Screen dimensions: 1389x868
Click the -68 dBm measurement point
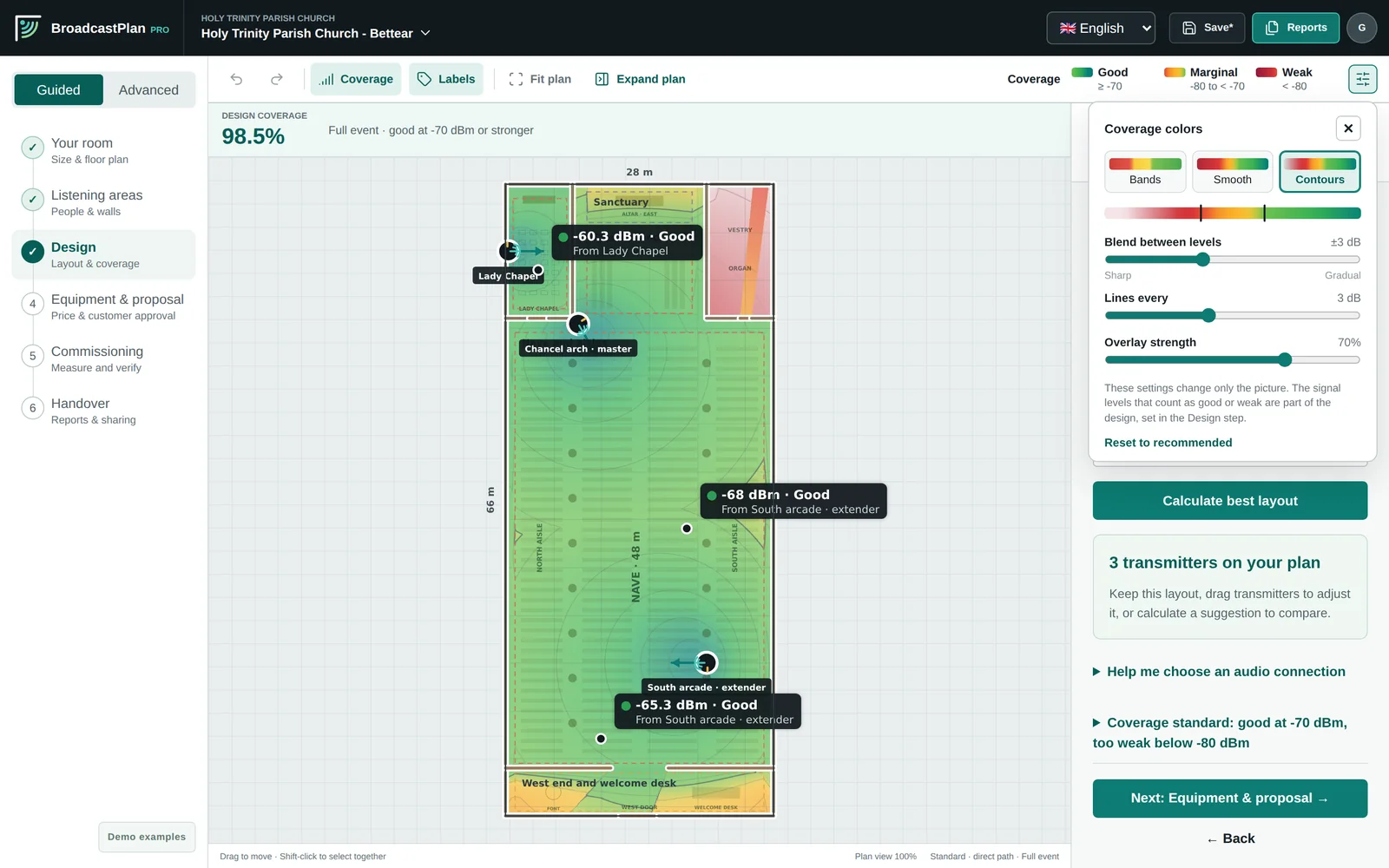click(x=687, y=529)
